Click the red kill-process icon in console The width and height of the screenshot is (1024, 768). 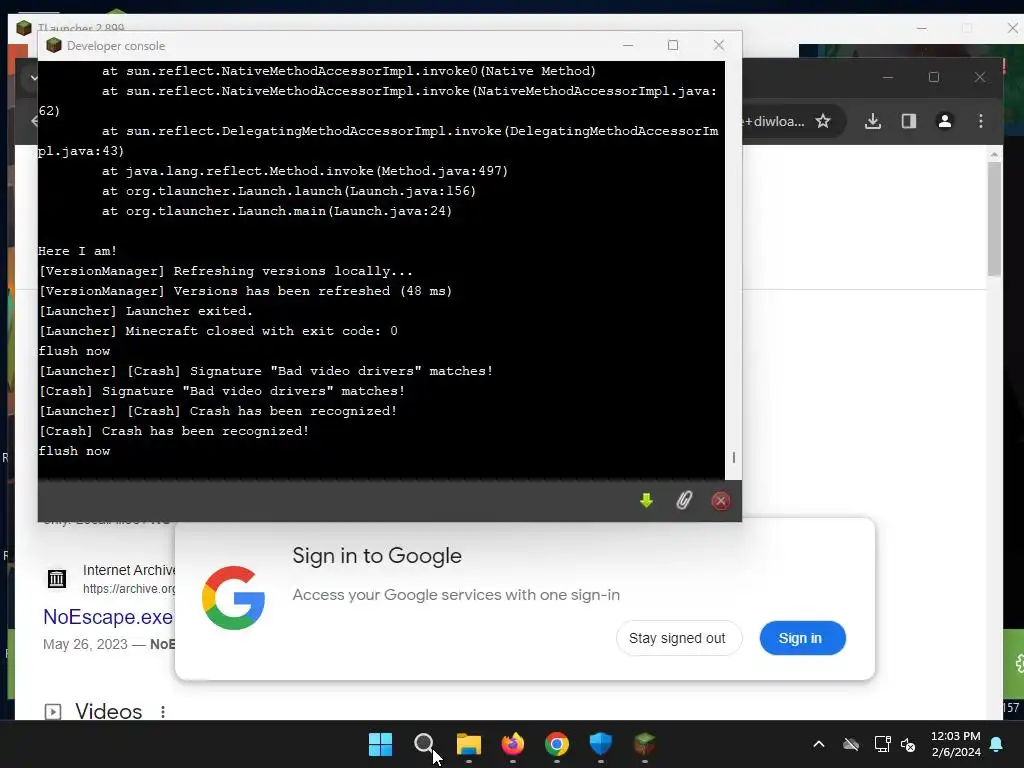coord(721,501)
